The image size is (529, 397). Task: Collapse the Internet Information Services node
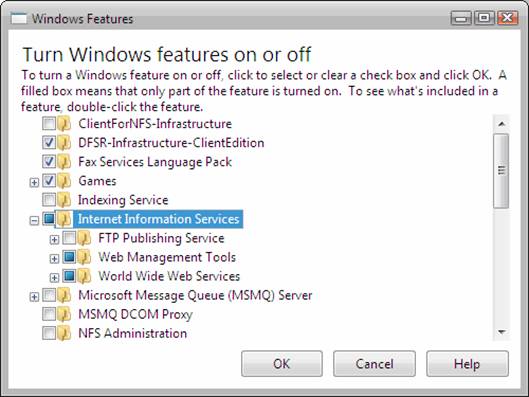pos(34,221)
